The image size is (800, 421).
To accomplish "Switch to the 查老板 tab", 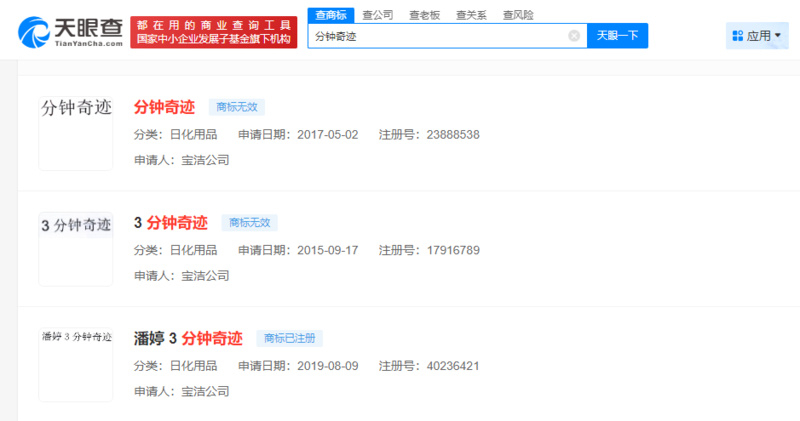I will click(424, 15).
